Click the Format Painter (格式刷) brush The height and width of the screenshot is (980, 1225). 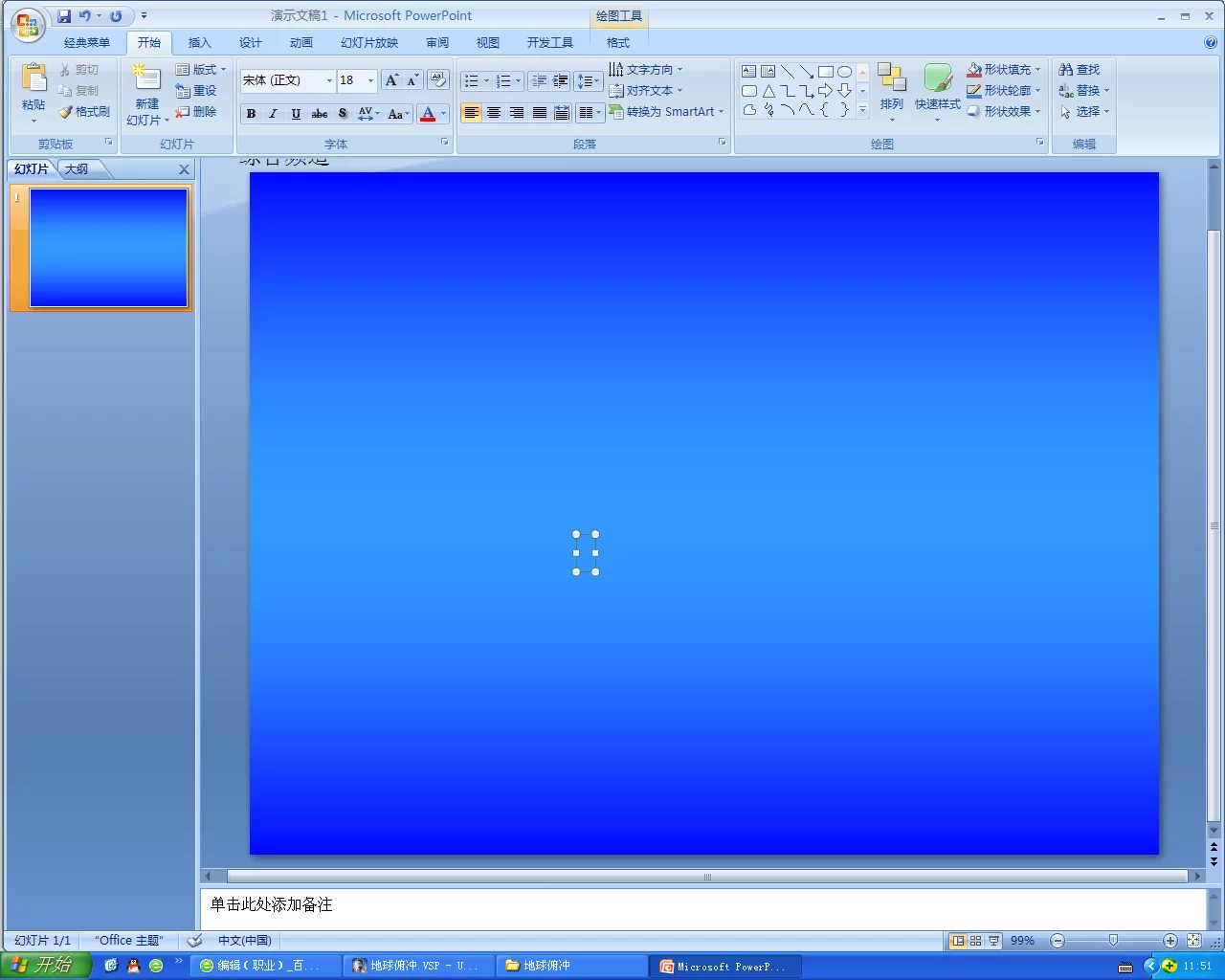coord(84,112)
